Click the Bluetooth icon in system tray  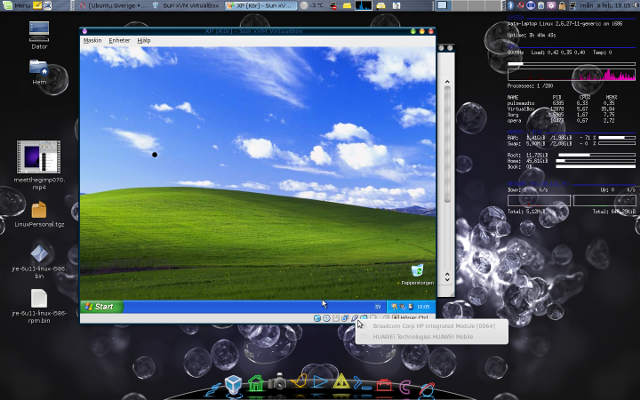click(510, 5)
